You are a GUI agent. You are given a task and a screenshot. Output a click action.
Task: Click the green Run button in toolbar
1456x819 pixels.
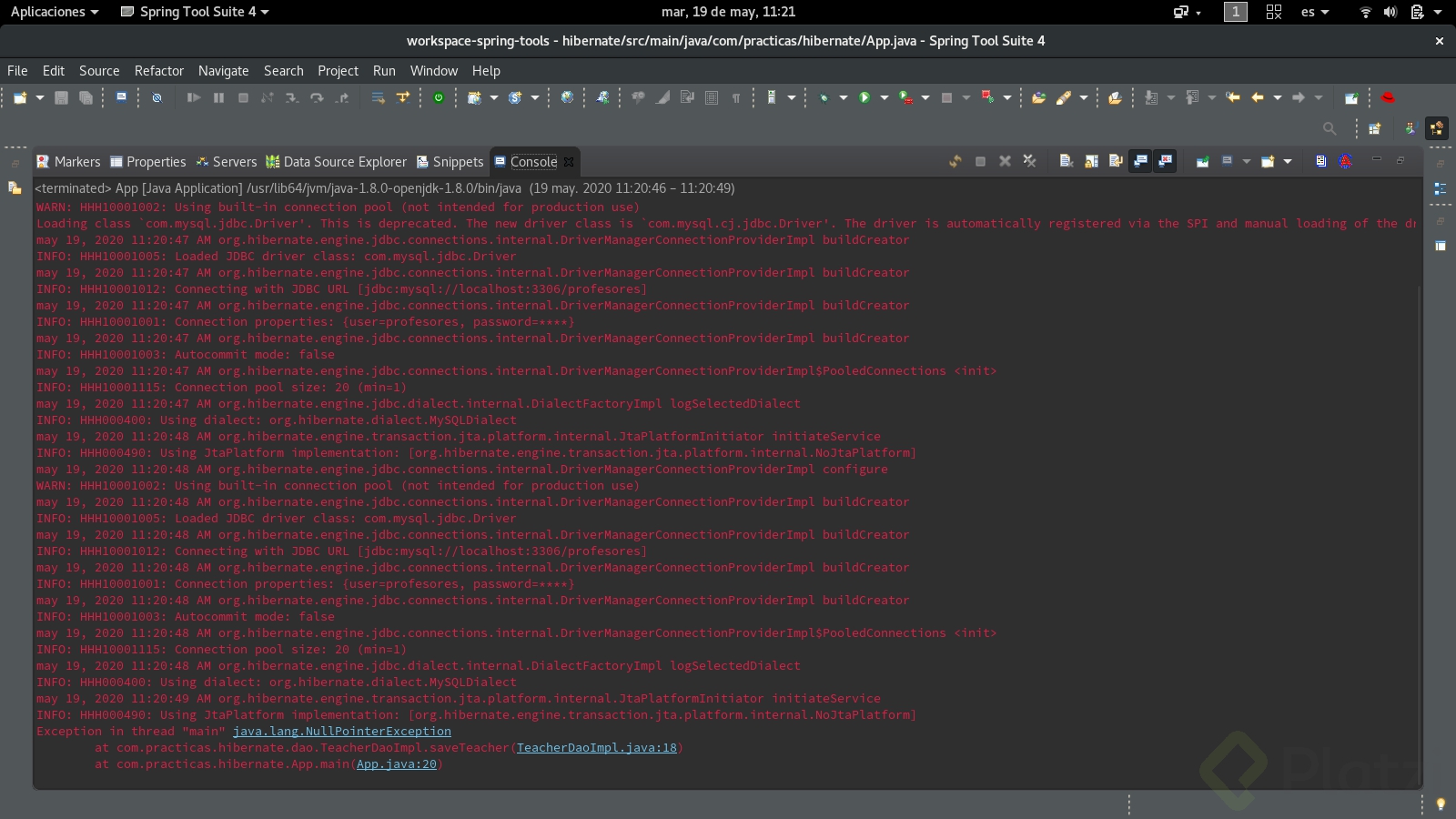pyautogui.click(x=864, y=97)
